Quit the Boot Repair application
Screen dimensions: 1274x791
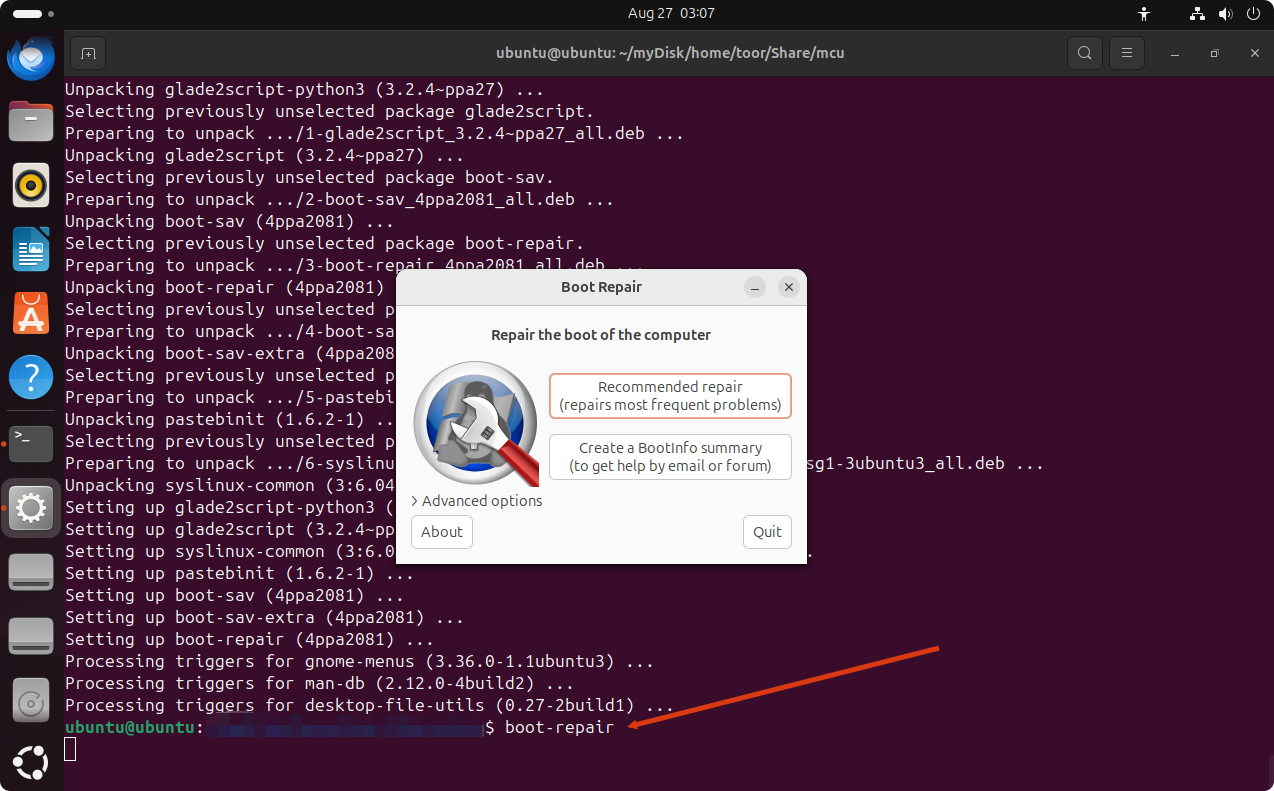click(x=767, y=532)
